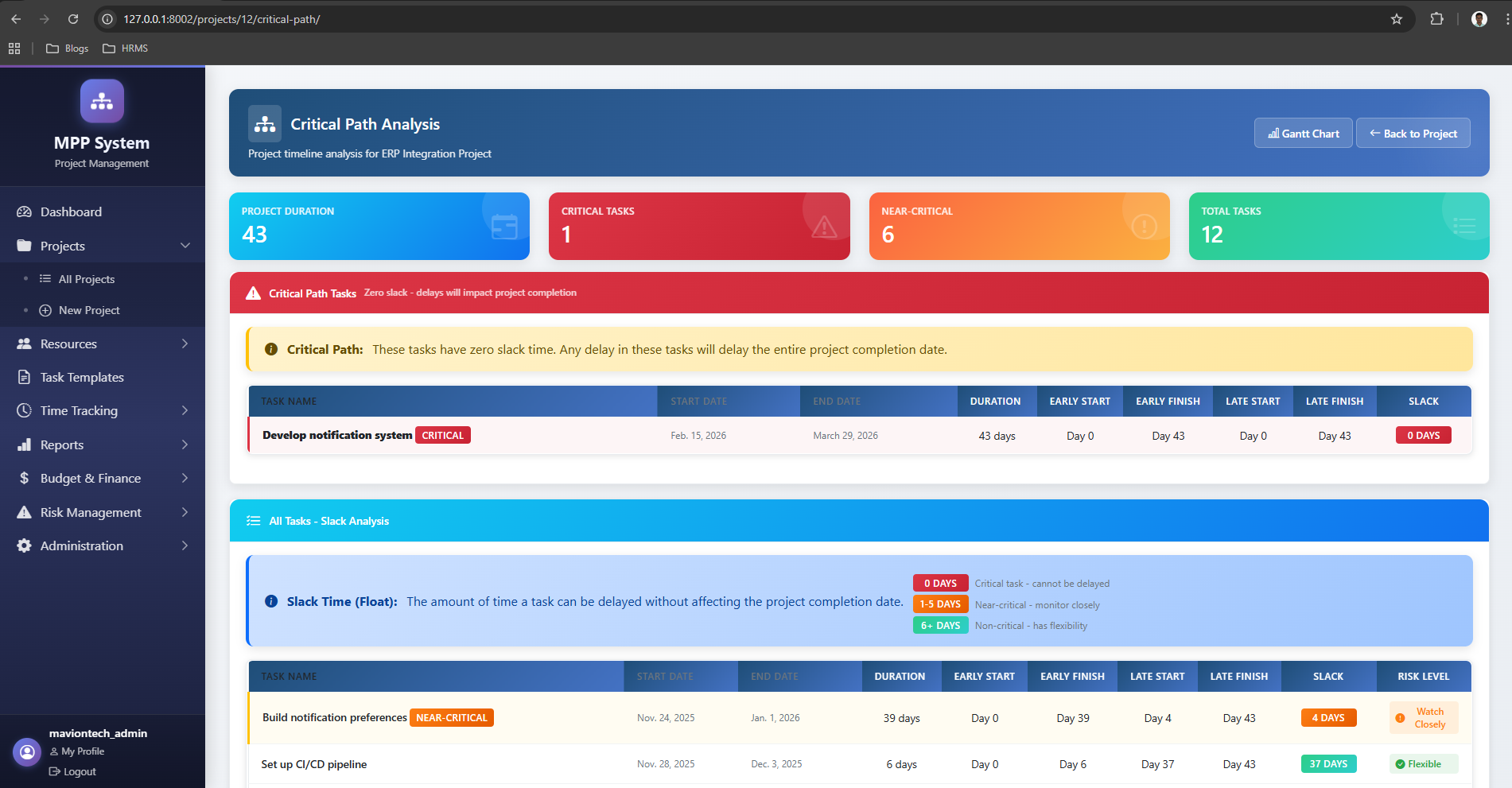Click the Task Templates document icon
The height and width of the screenshot is (788, 1512).
pos(24,377)
